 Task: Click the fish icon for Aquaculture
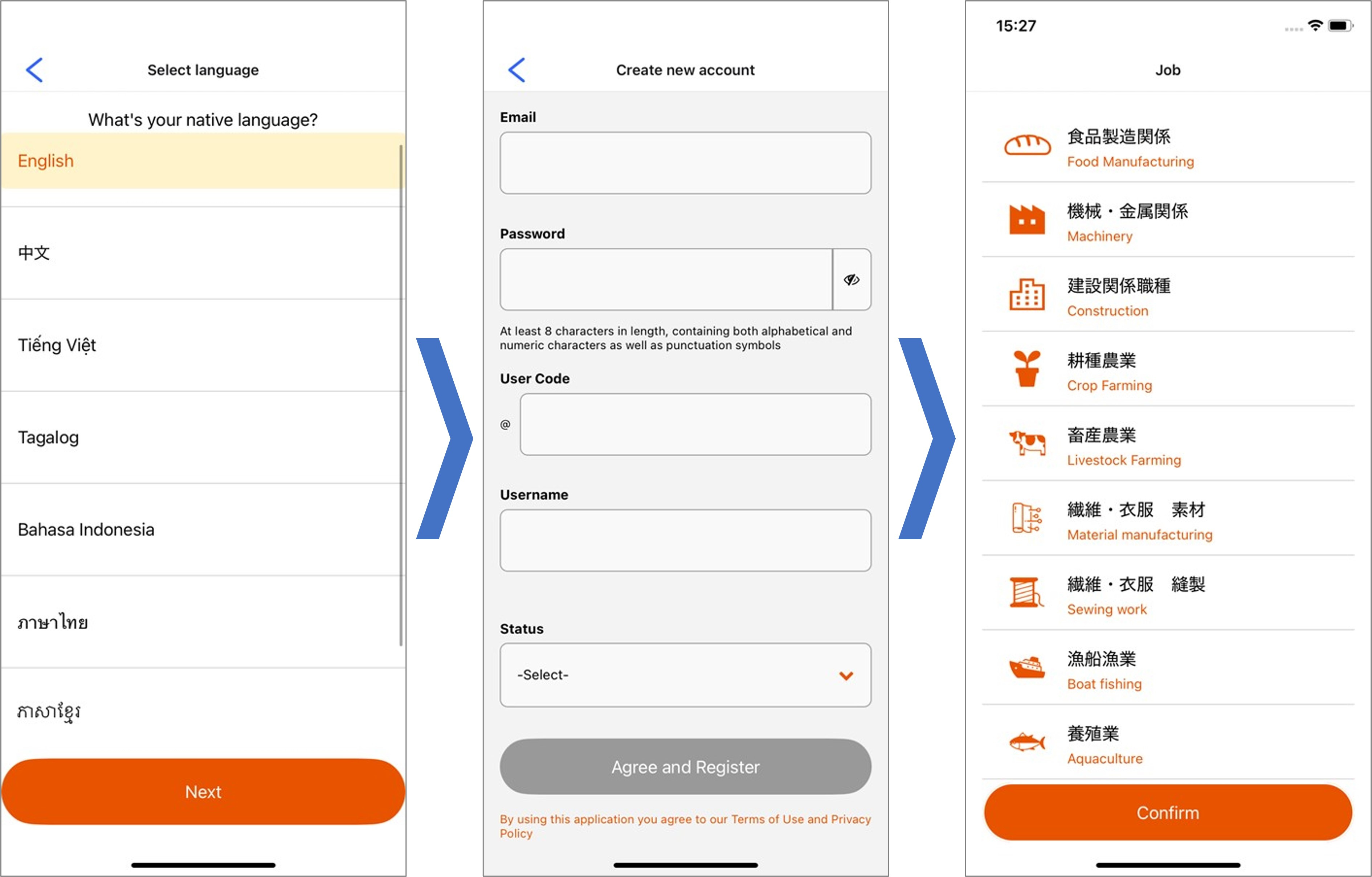1027,741
